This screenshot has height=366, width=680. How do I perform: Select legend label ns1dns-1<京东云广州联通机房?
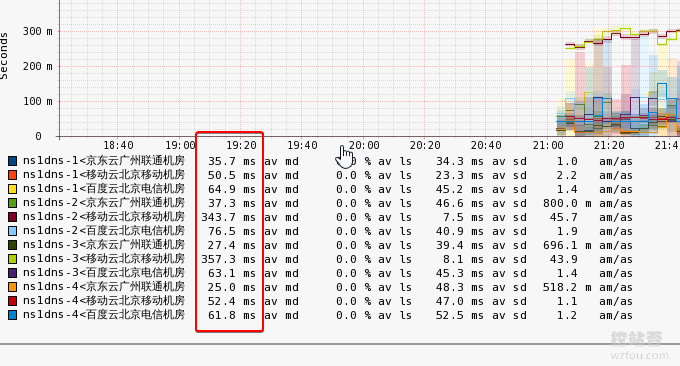[x=104, y=161]
